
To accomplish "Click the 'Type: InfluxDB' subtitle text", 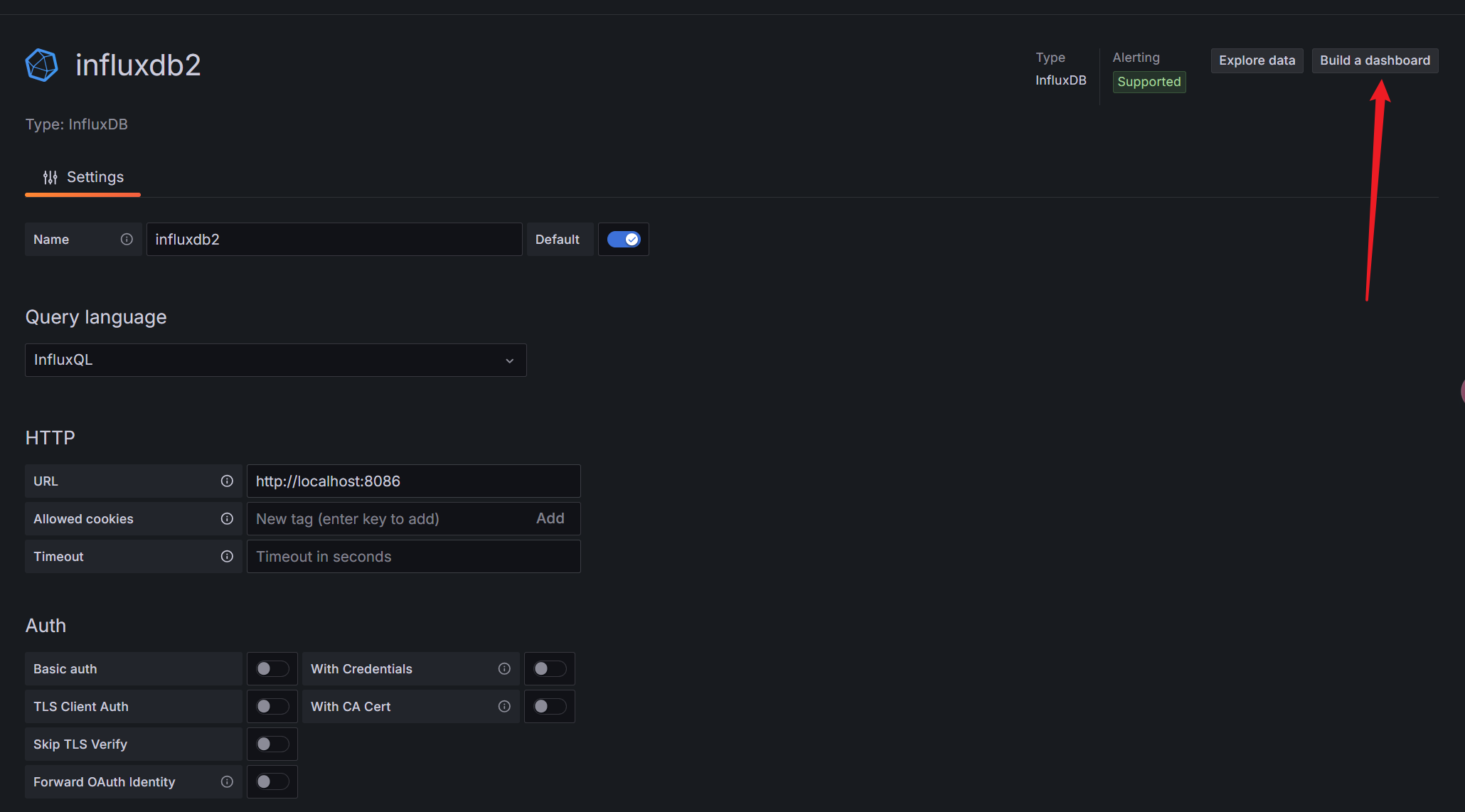I will click(x=77, y=124).
